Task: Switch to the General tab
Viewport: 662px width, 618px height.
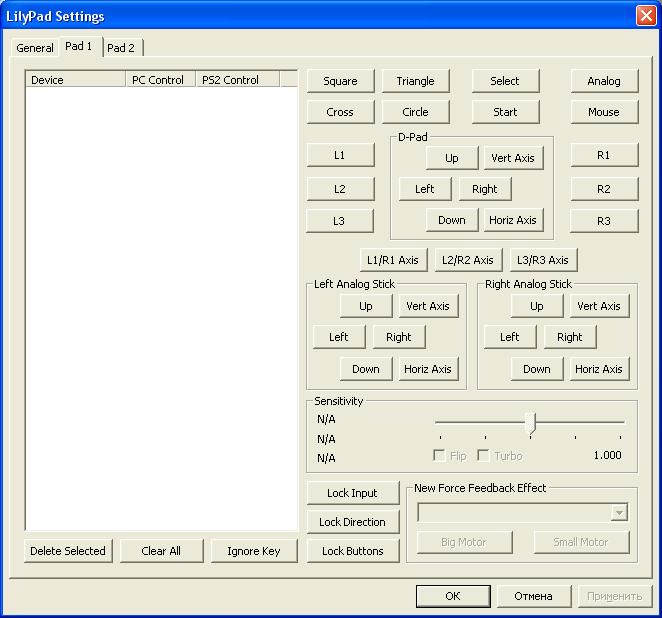Action: point(35,48)
